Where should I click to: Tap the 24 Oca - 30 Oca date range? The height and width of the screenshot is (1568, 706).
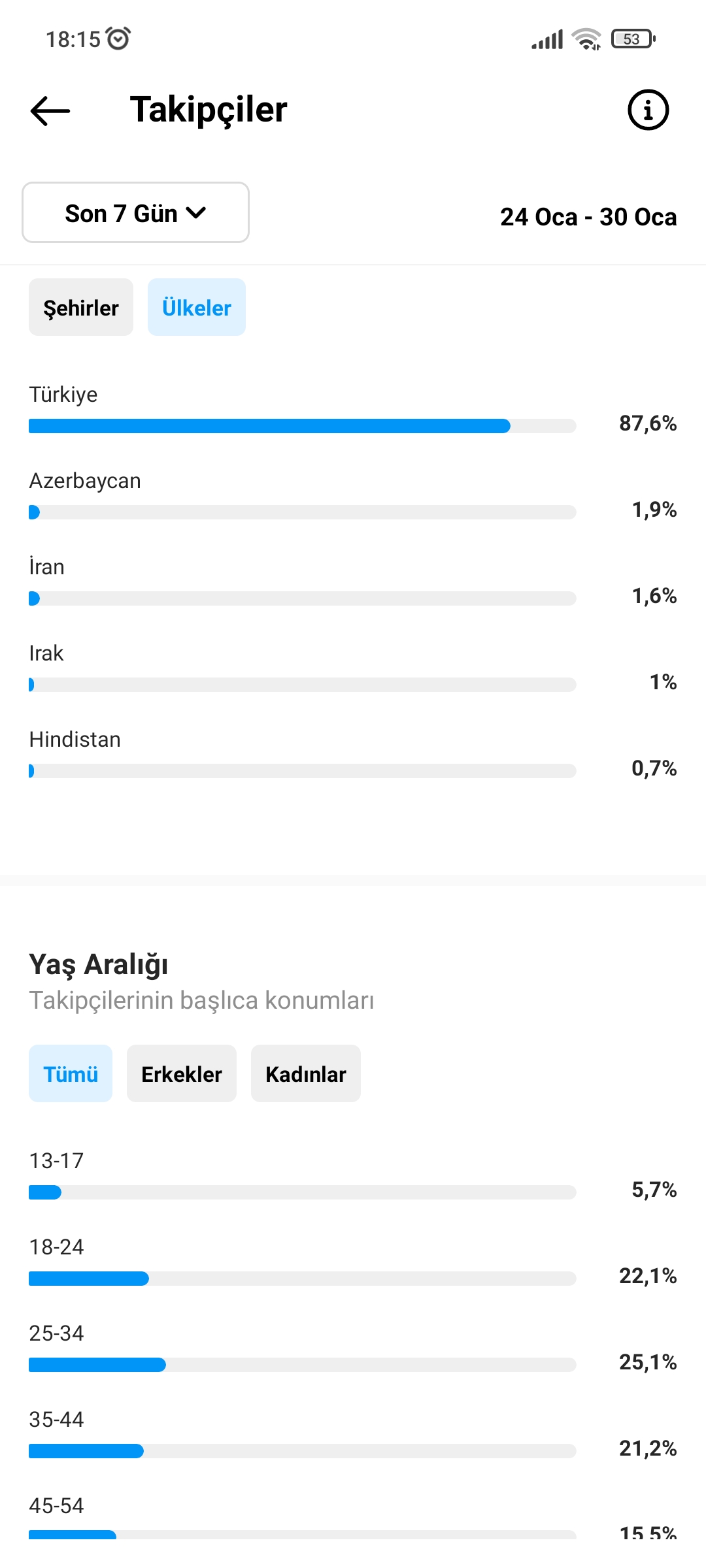[588, 217]
